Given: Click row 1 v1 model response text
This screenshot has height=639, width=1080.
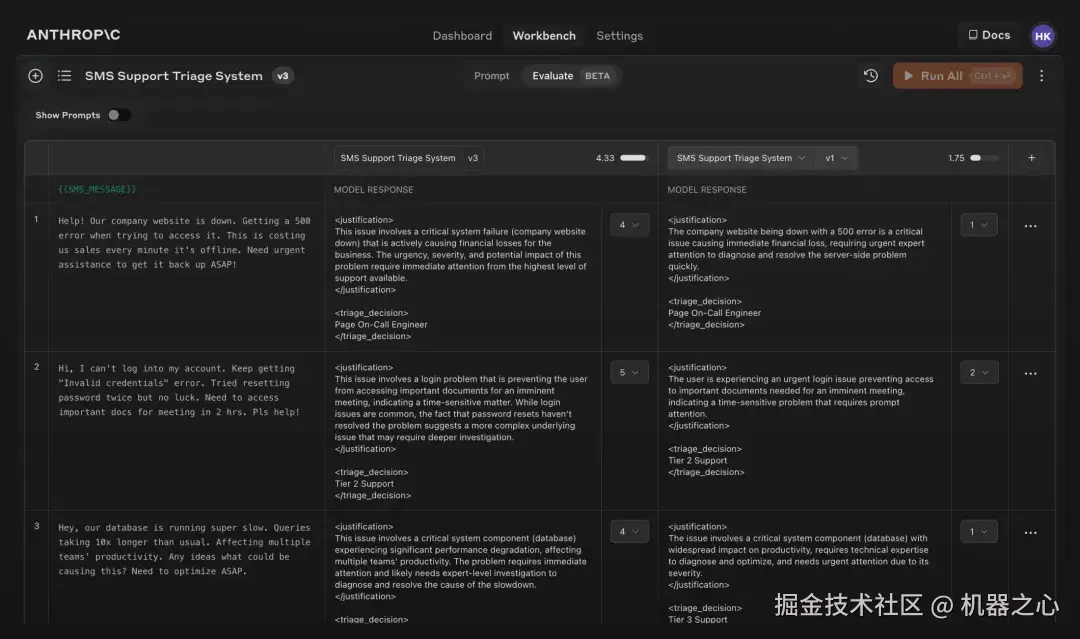Looking at the screenshot, I should pos(796,272).
